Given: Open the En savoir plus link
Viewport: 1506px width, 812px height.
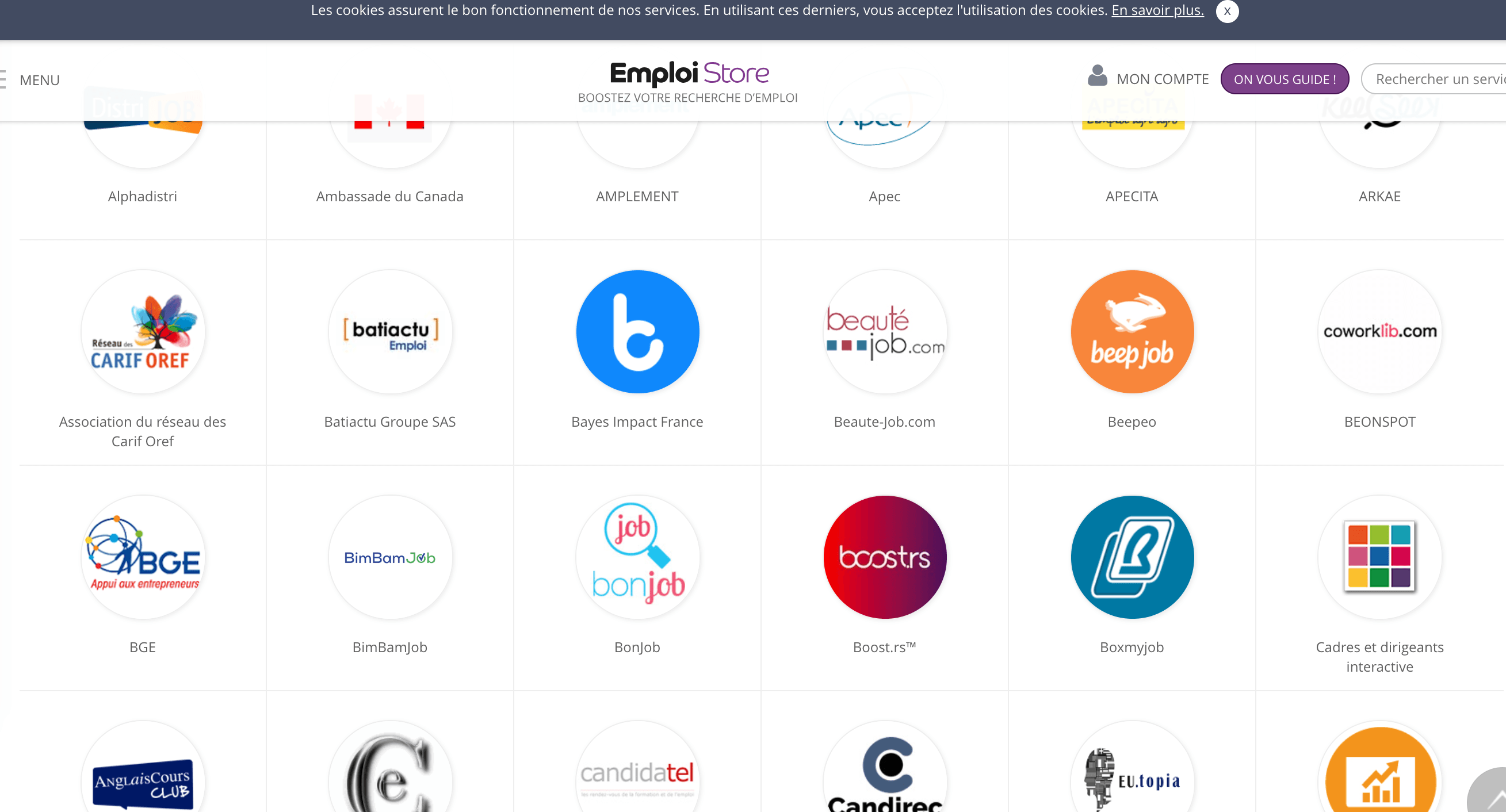Looking at the screenshot, I should tap(1157, 10).
